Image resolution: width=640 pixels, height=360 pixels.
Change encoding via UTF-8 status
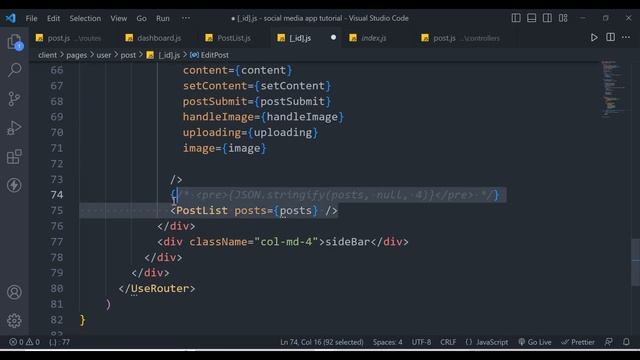coord(421,342)
